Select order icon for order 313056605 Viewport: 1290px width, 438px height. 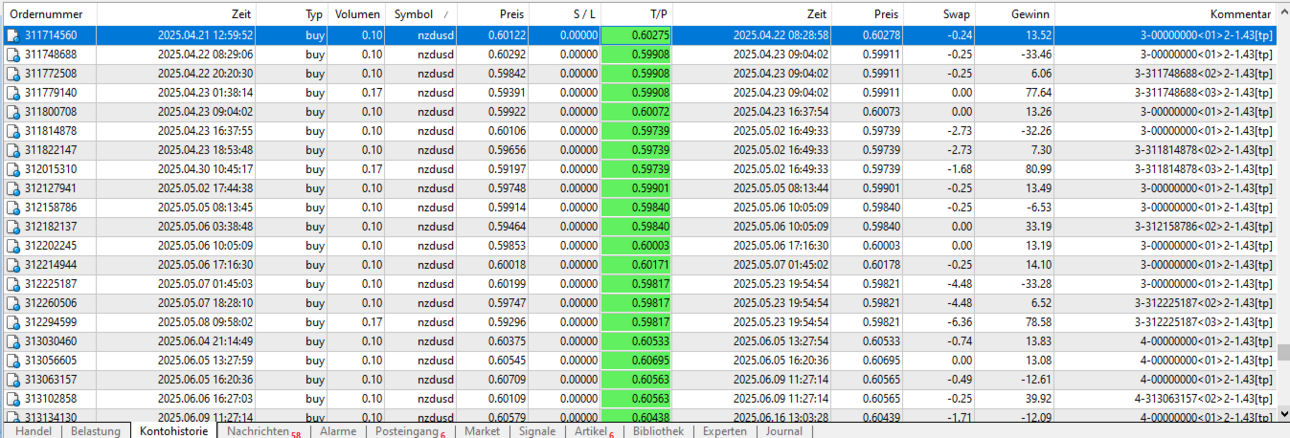[x=13, y=361]
